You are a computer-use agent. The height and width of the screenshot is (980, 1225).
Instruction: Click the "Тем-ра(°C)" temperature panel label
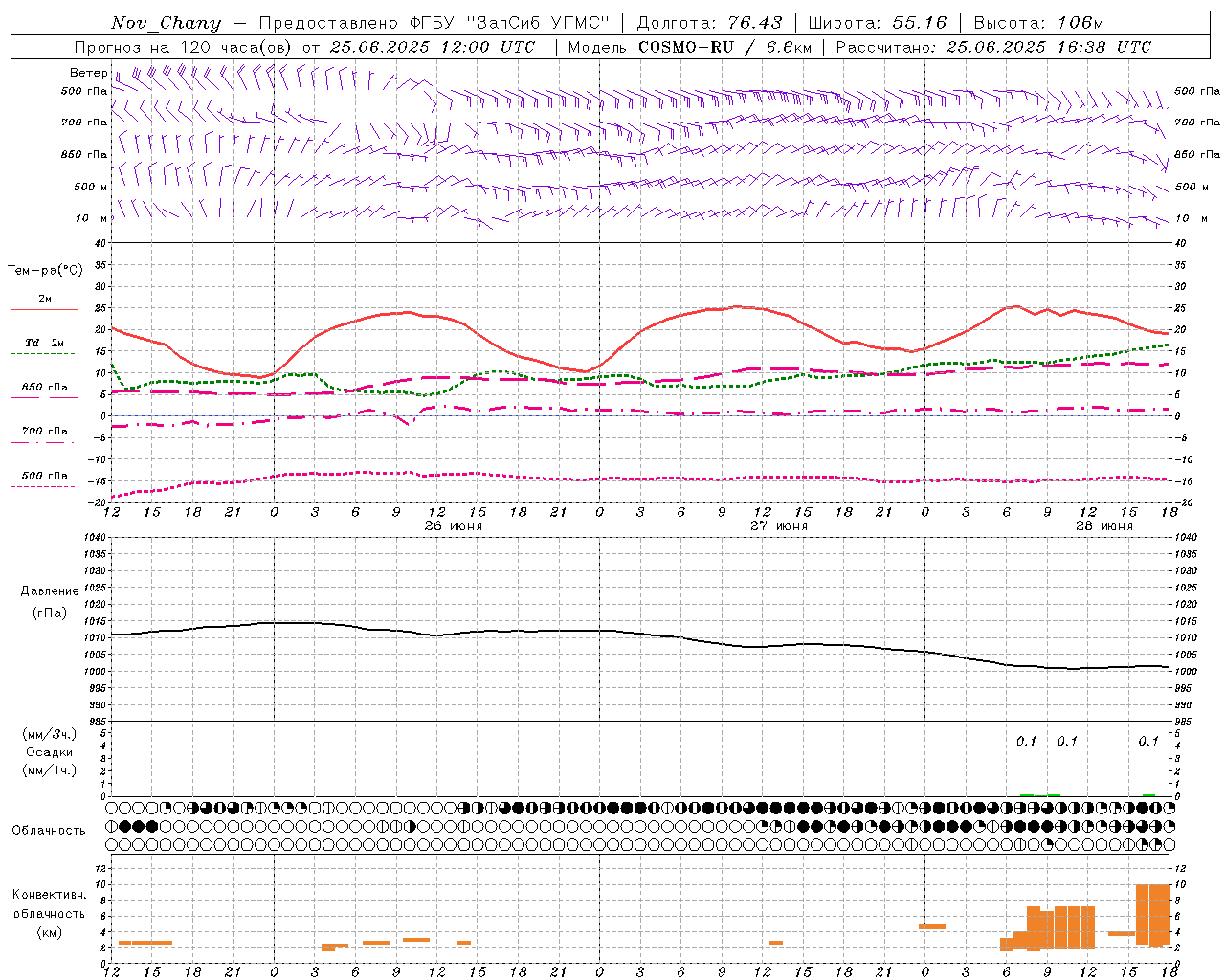pos(45,271)
